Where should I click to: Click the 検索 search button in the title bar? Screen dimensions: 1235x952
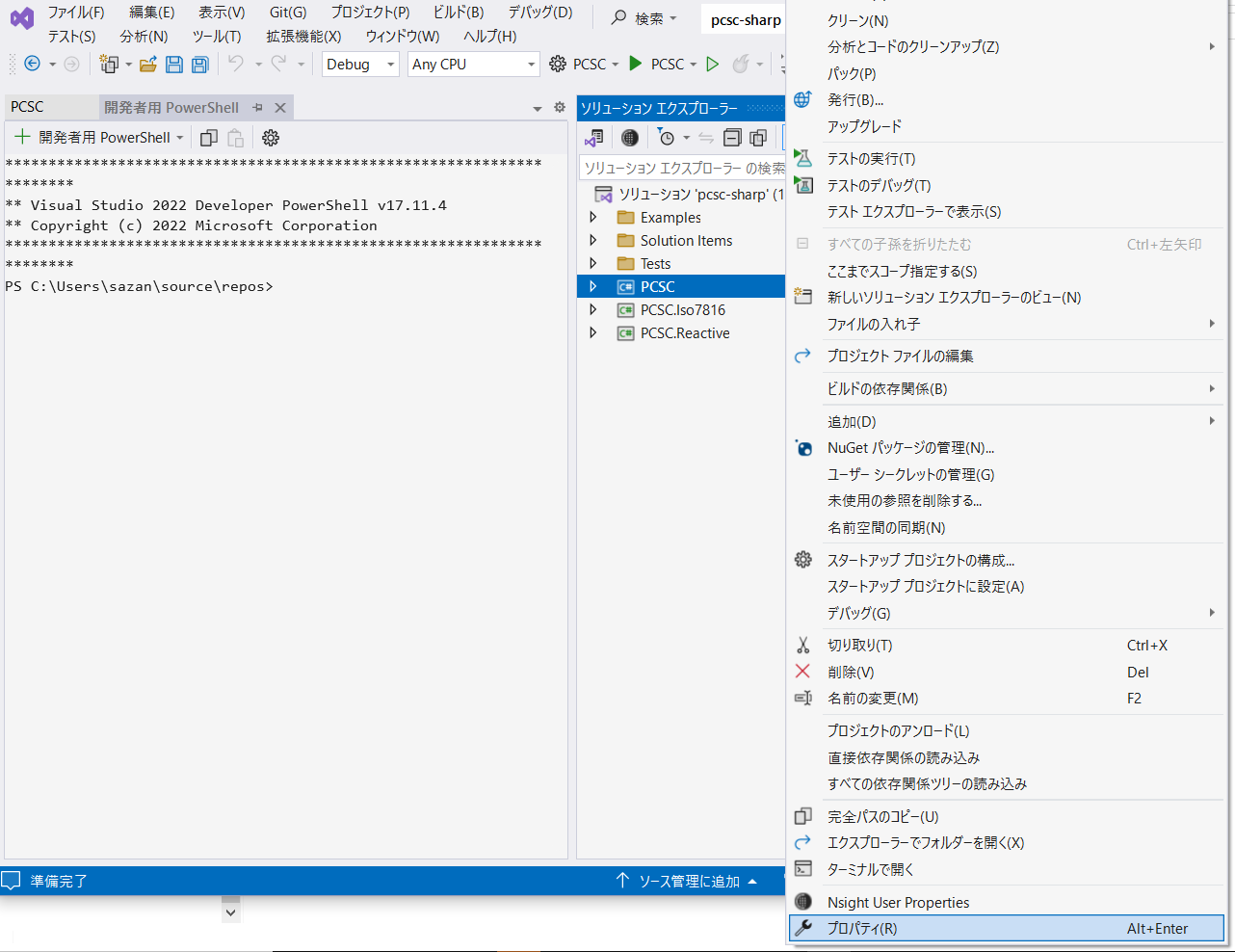[644, 18]
